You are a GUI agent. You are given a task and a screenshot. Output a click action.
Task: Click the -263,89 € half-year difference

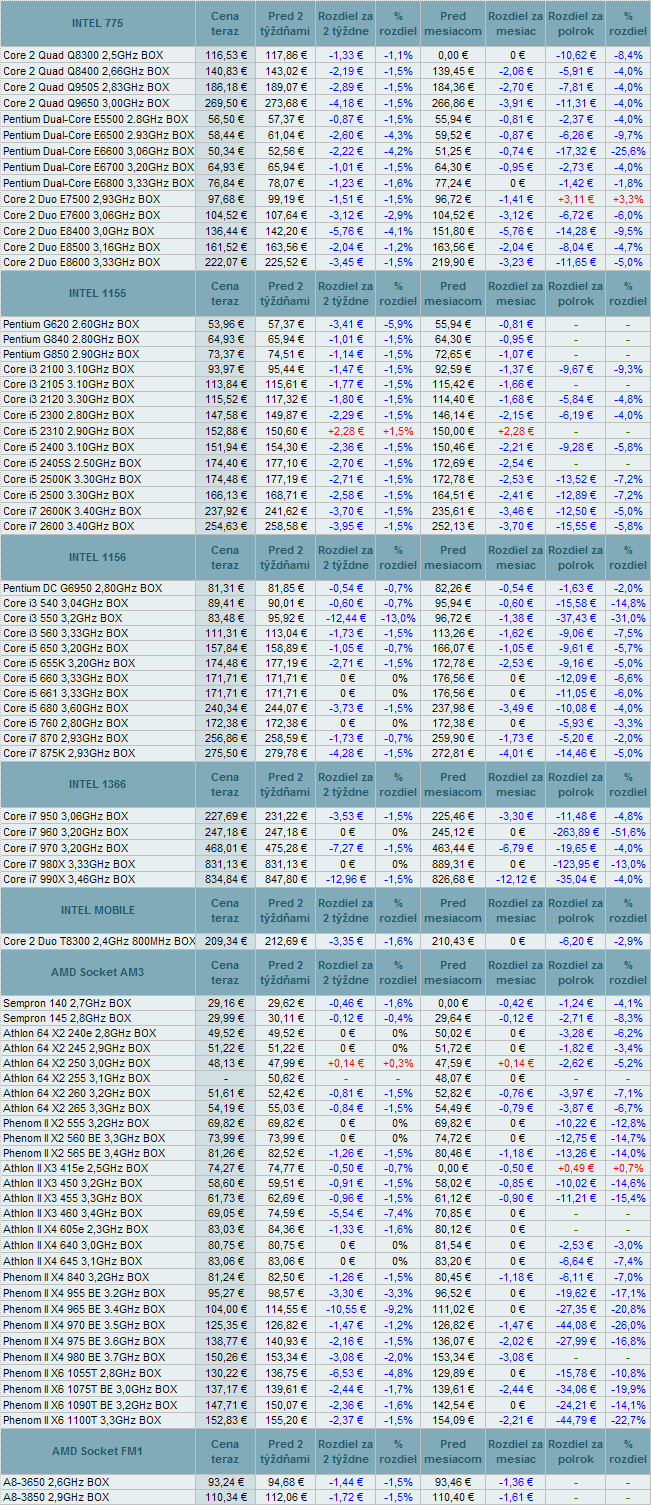point(576,832)
